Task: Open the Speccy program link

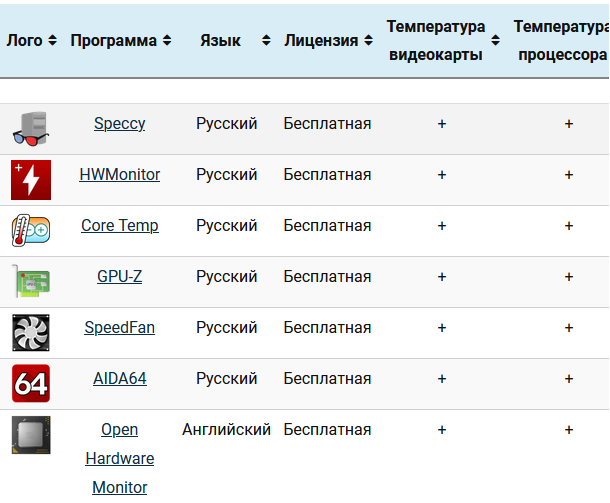Action: click(x=119, y=123)
